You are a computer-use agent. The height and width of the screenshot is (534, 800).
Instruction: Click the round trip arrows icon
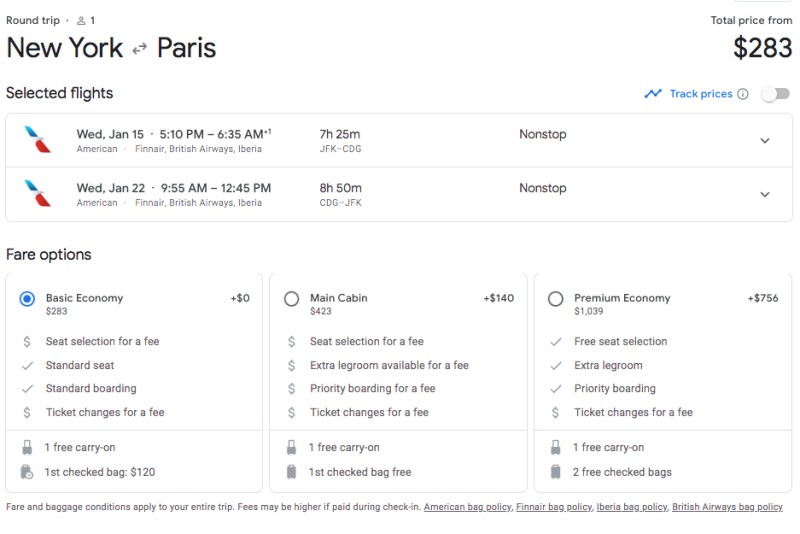point(140,48)
